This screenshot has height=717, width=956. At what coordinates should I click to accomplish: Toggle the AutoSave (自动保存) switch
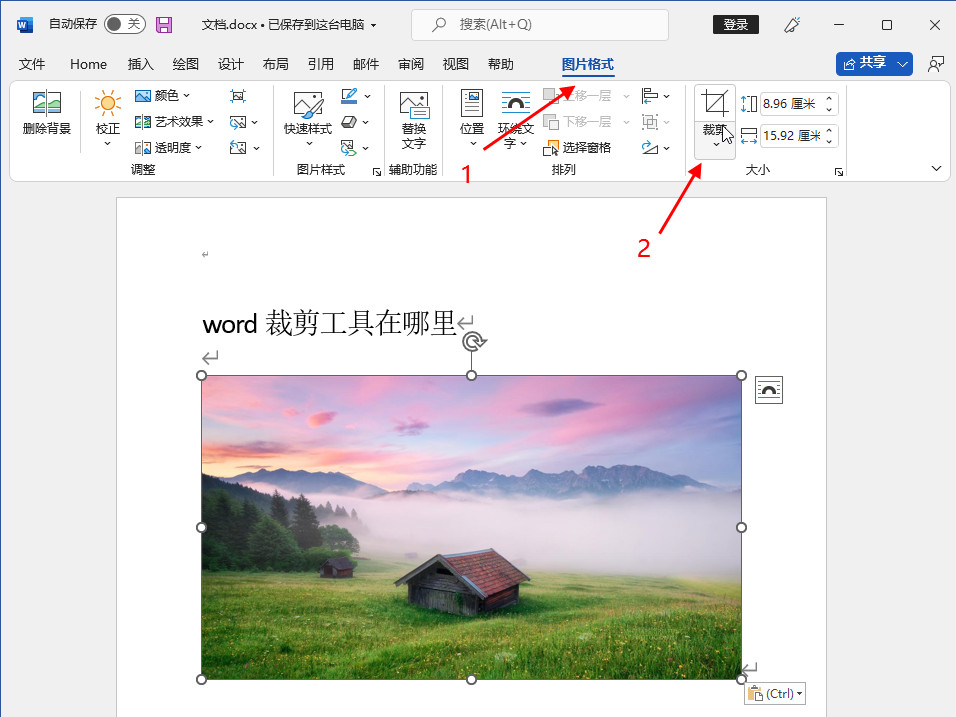coord(124,25)
